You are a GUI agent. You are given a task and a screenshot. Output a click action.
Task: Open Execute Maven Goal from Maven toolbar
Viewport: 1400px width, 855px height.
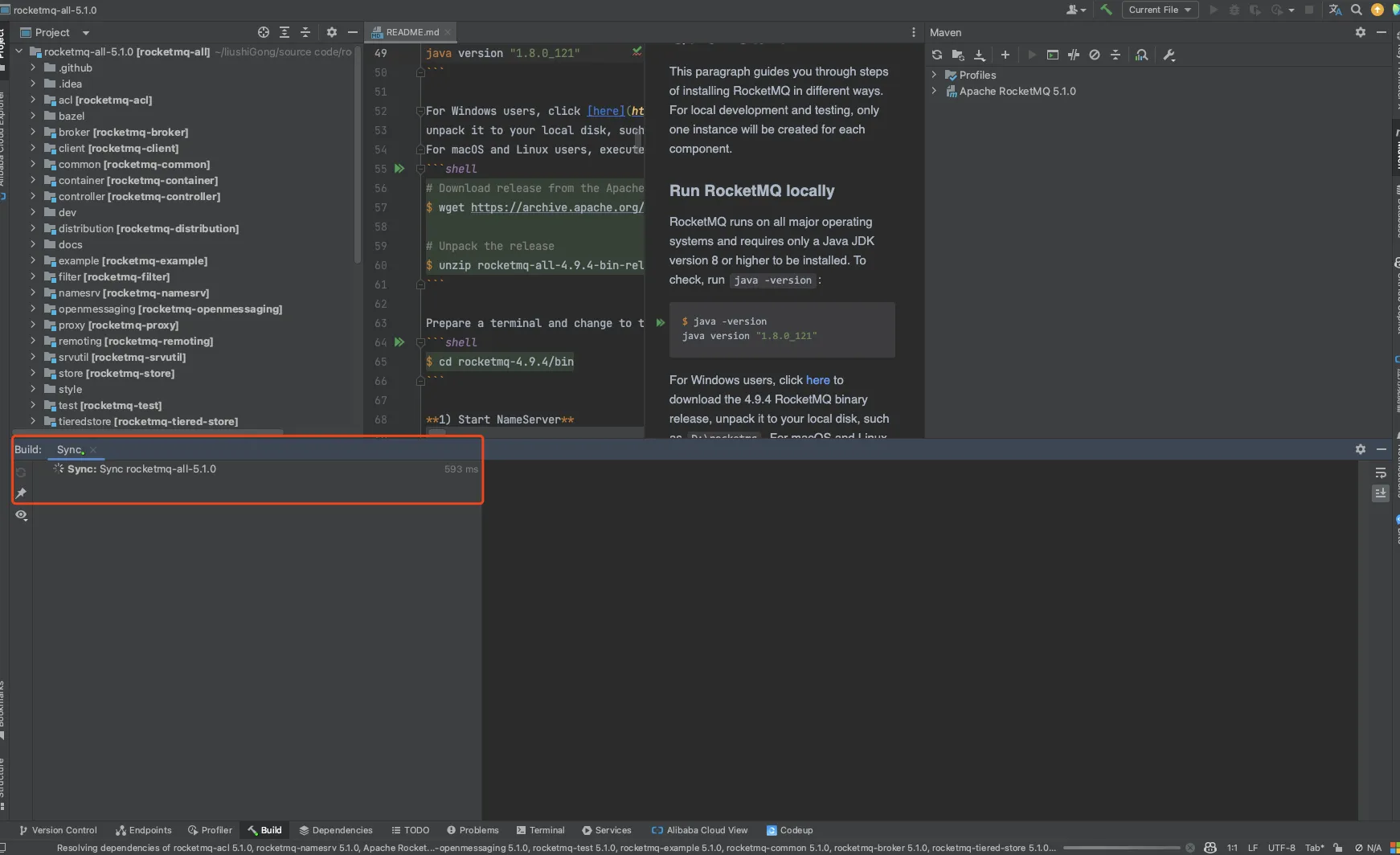(1052, 55)
